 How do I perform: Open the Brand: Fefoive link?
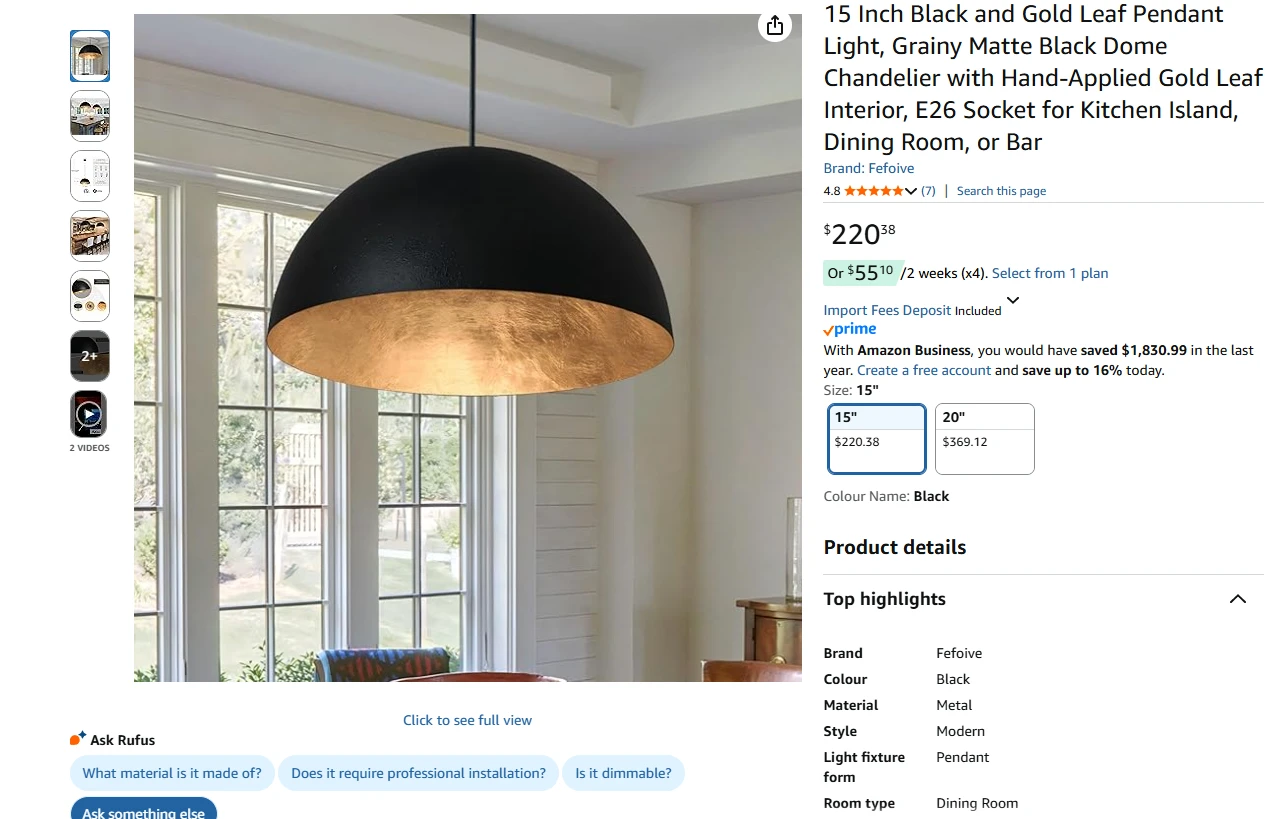[869, 168]
